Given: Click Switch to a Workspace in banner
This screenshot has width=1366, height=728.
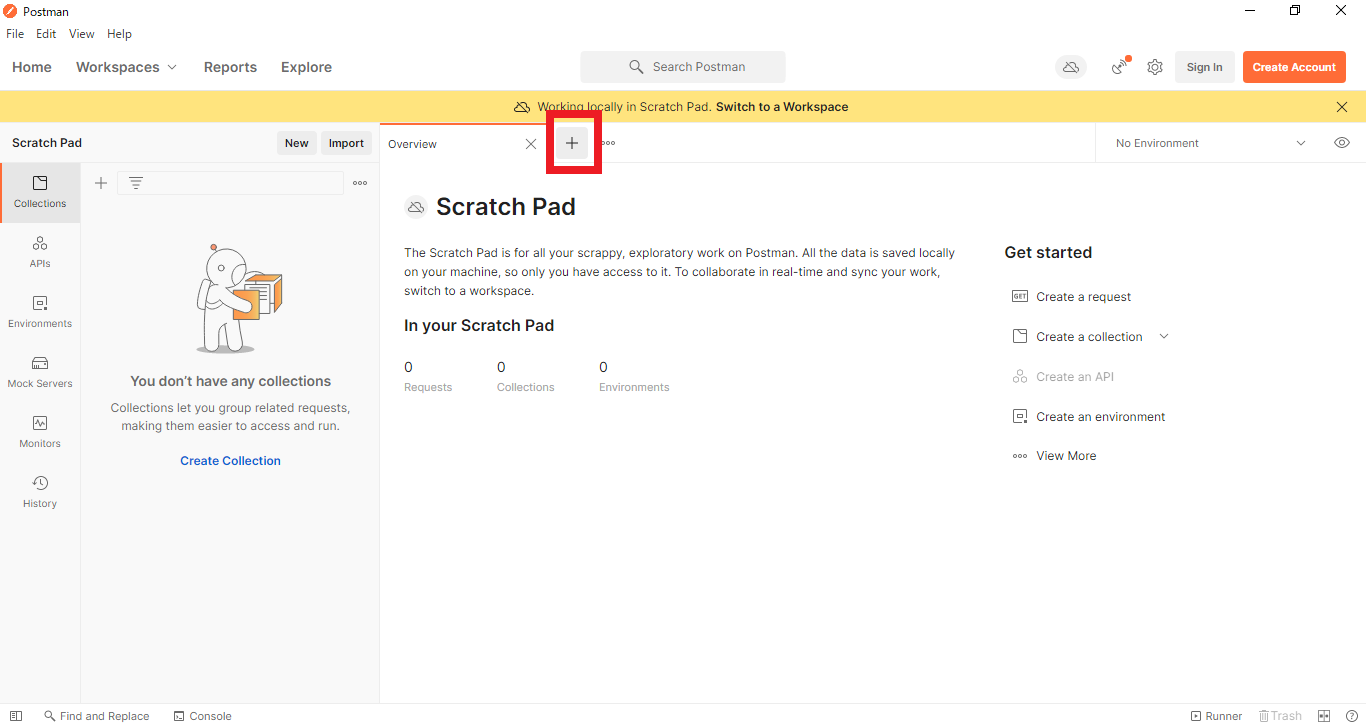Looking at the screenshot, I should 782,107.
